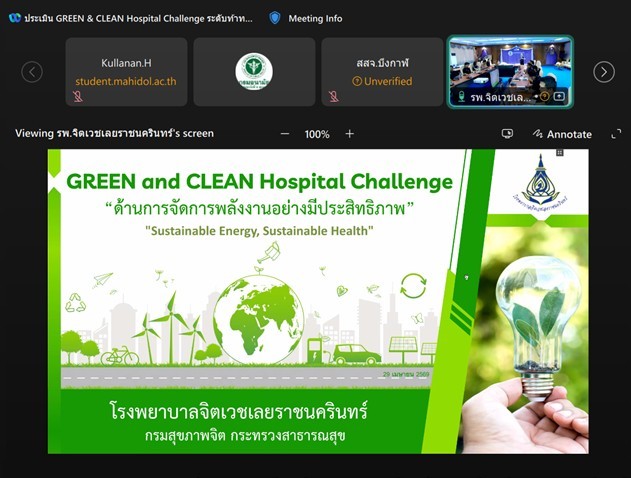Zoom out shared screen with minus
Screen dimensions: 631x478
click(x=285, y=134)
